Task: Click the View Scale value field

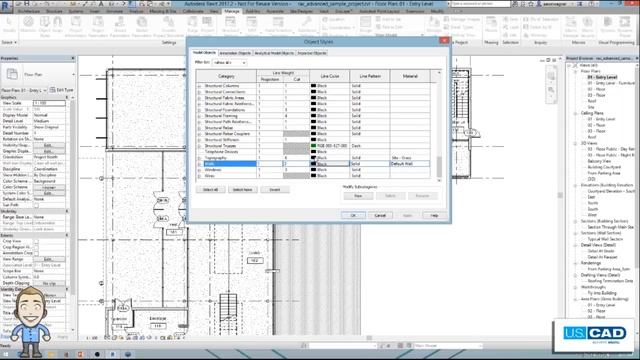Action: coord(49,103)
